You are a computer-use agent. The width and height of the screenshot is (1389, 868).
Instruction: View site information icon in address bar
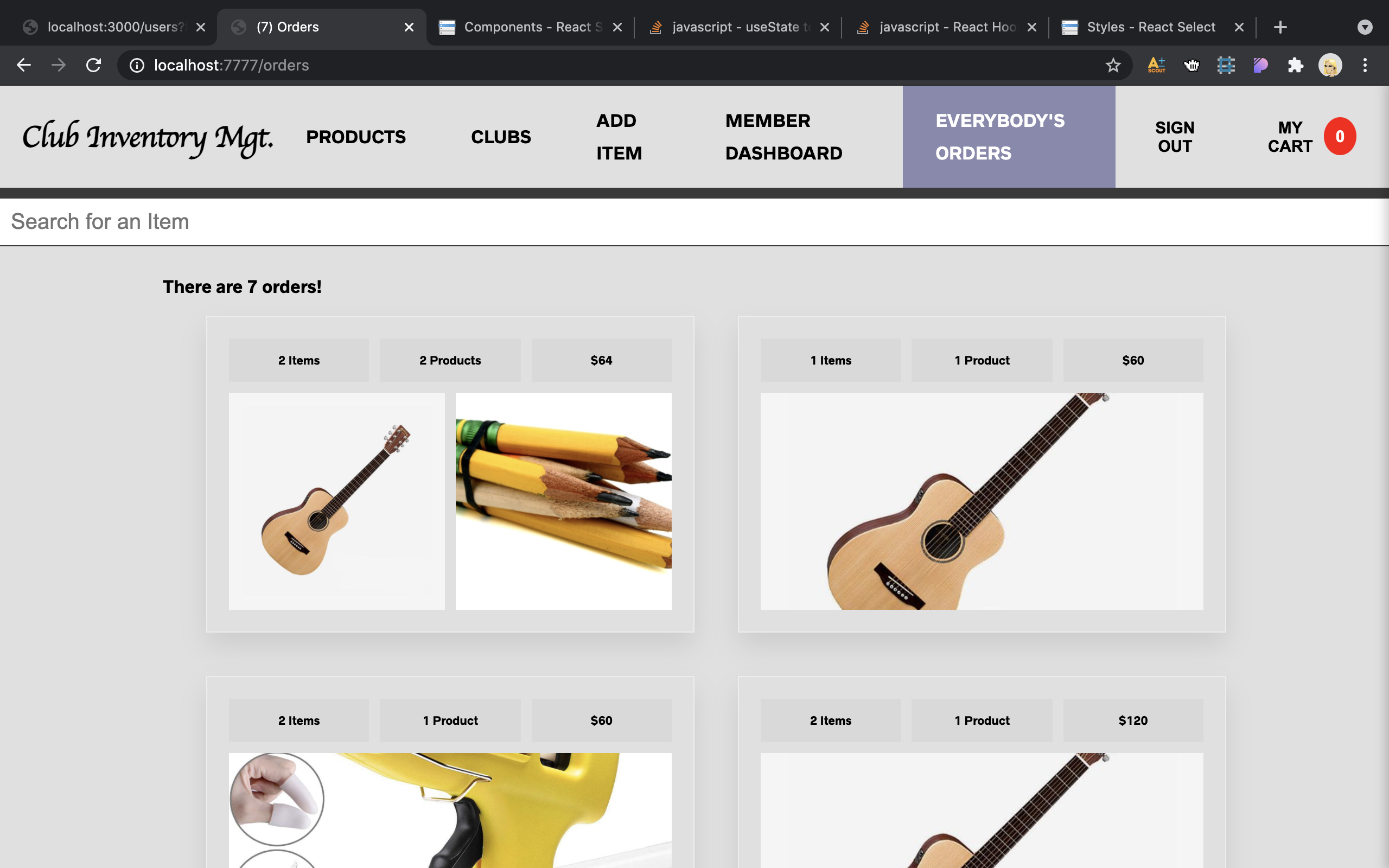click(137, 65)
